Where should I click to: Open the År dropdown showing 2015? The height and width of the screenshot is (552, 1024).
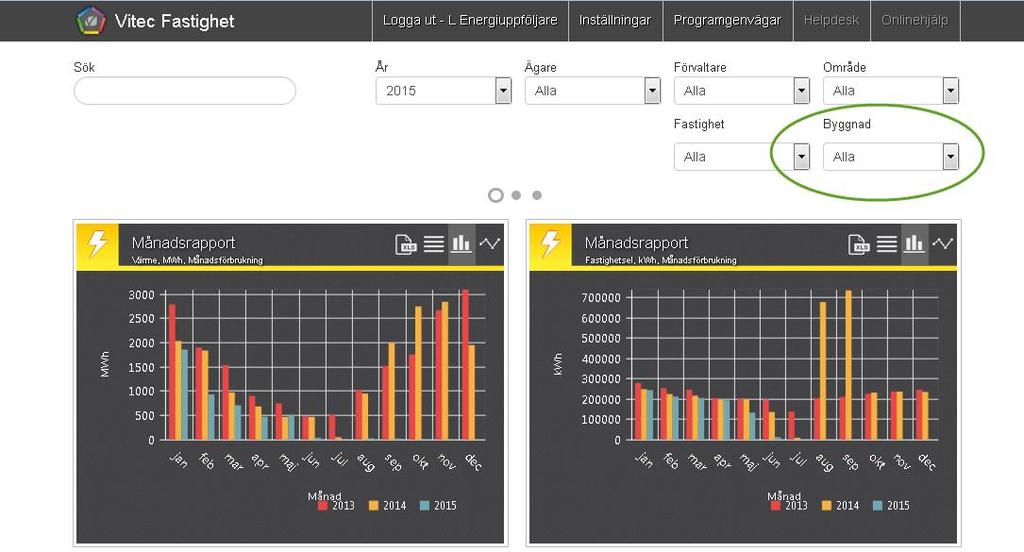tap(443, 91)
